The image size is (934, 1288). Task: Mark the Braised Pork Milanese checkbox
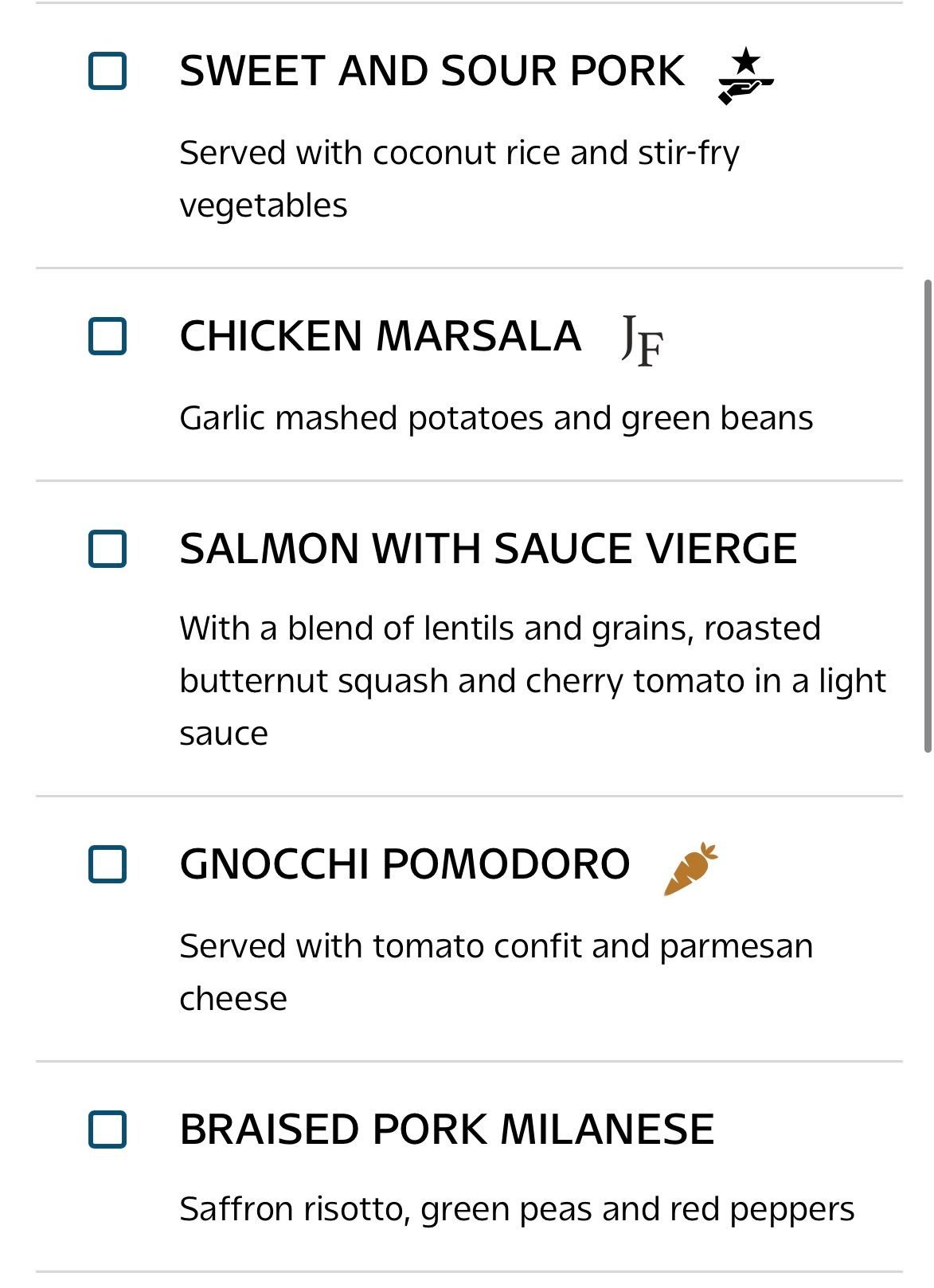[107, 1129]
